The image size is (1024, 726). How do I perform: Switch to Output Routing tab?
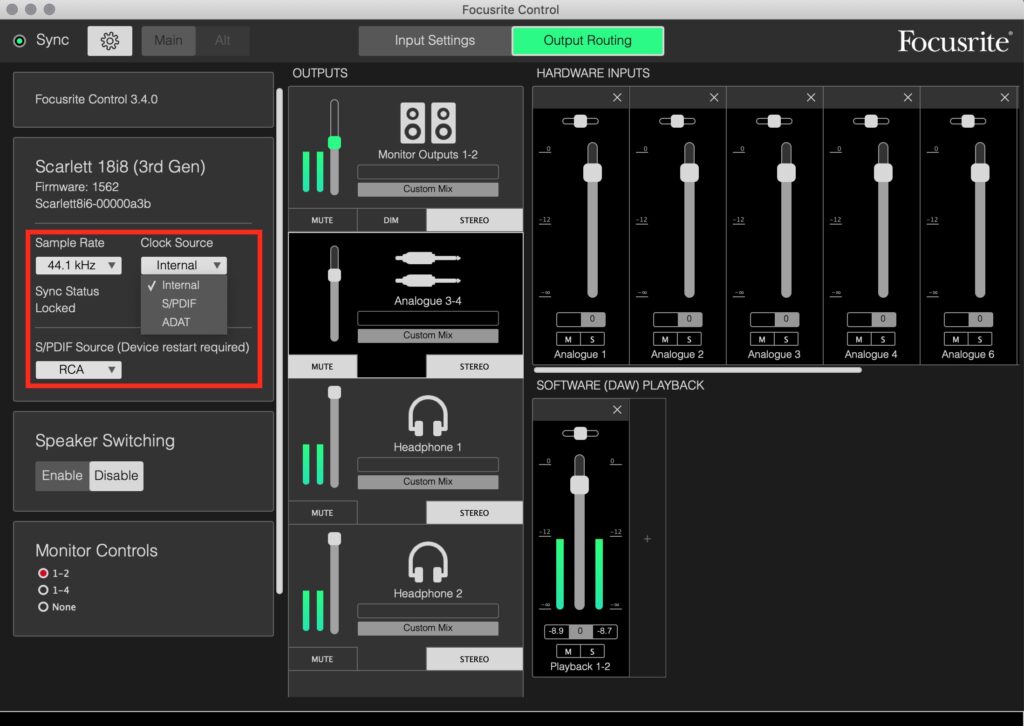(x=588, y=40)
